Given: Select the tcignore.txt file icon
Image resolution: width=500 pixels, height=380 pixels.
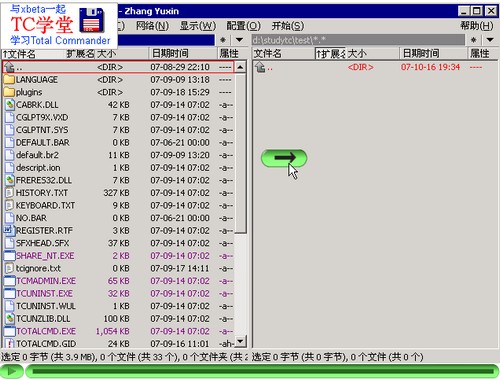Looking at the screenshot, I should (x=10, y=268).
